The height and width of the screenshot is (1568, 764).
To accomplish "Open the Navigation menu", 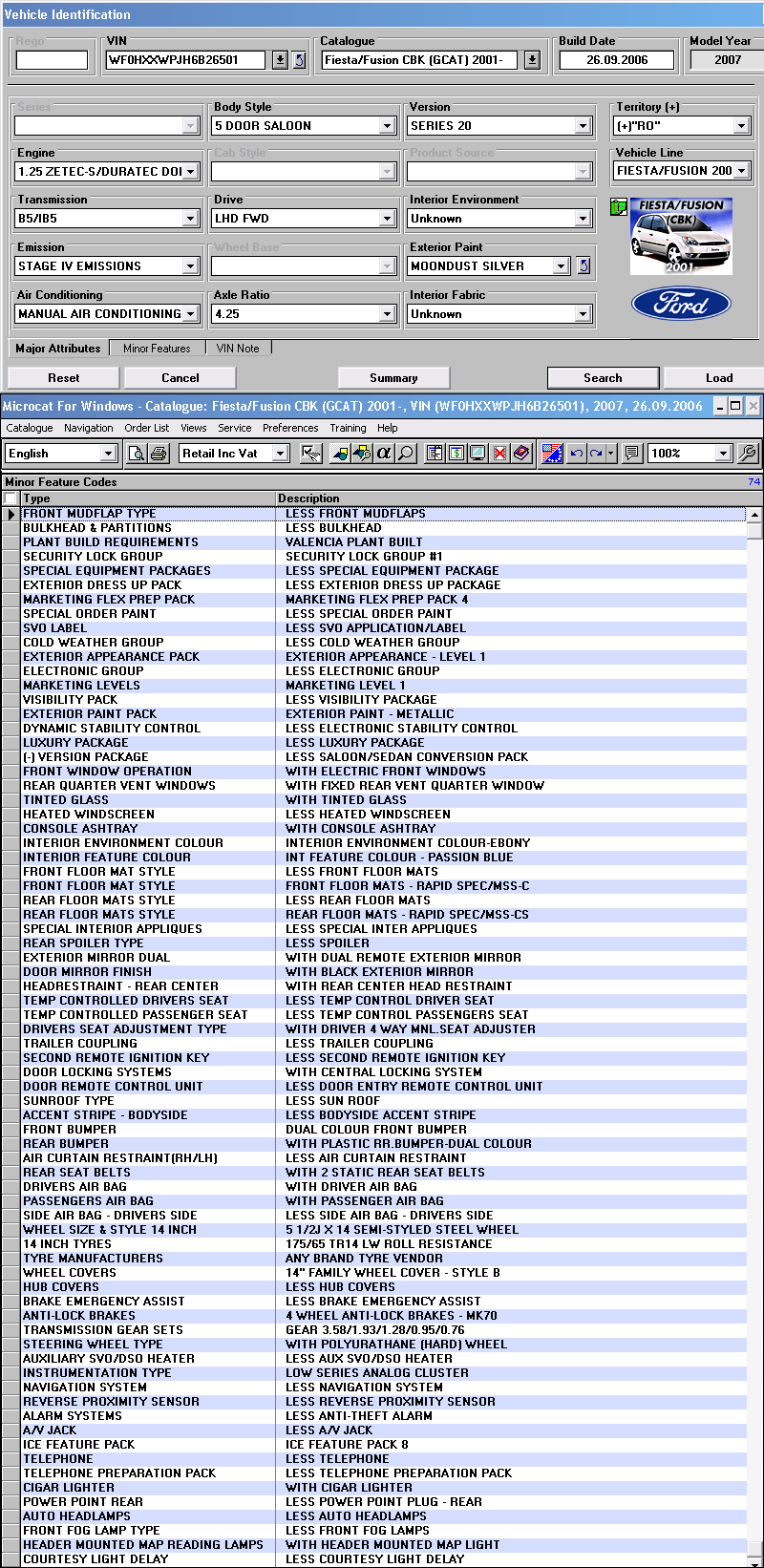I will (x=88, y=428).
